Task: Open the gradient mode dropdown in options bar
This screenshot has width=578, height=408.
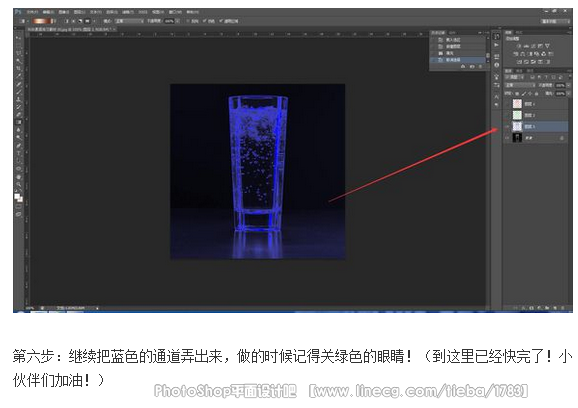Action: click(129, 21)
